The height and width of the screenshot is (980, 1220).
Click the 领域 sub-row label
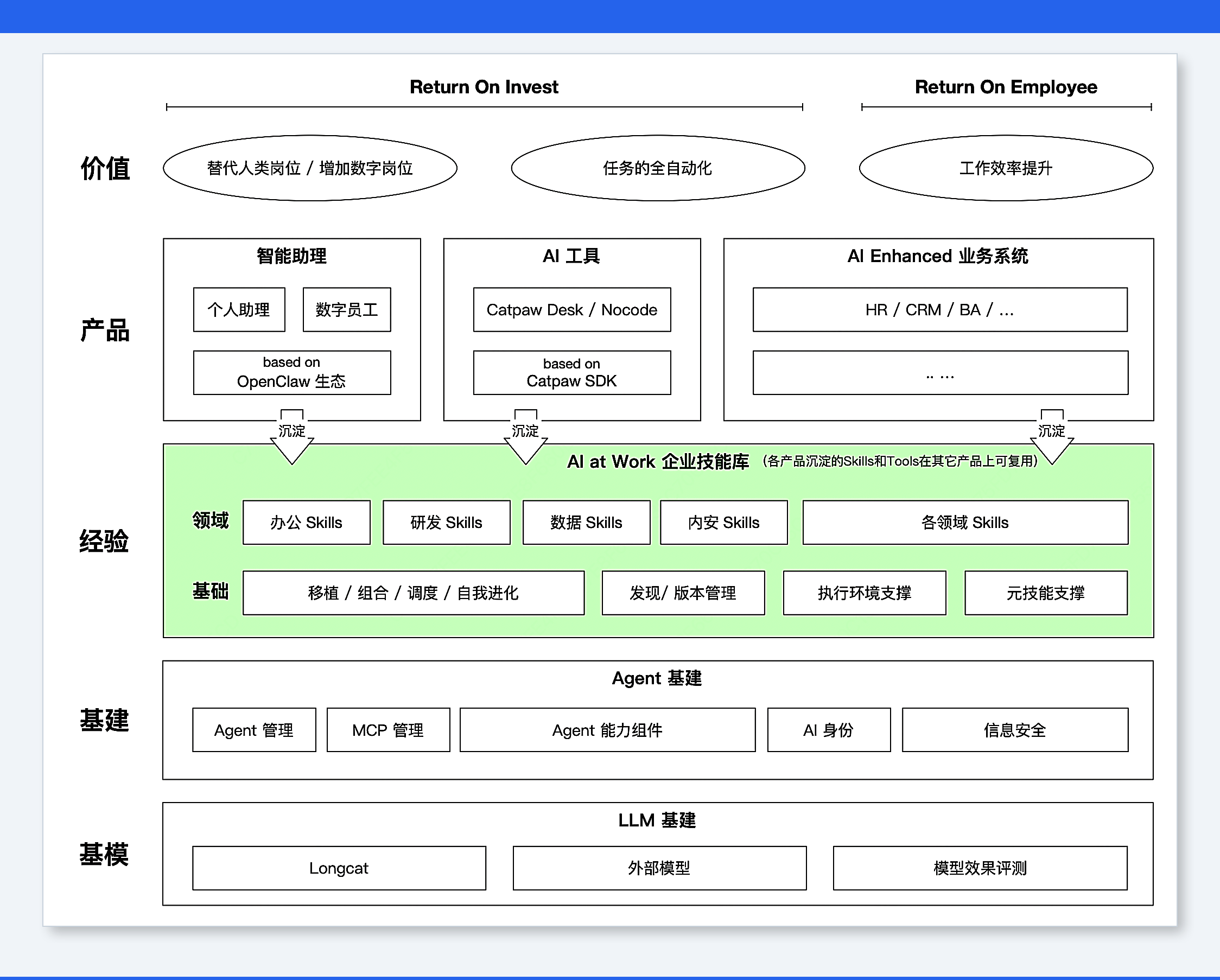tap(211, 520)
